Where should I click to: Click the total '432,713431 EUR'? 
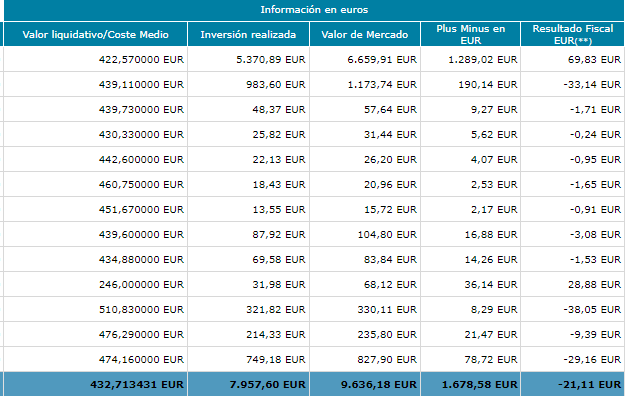point(95,385)
